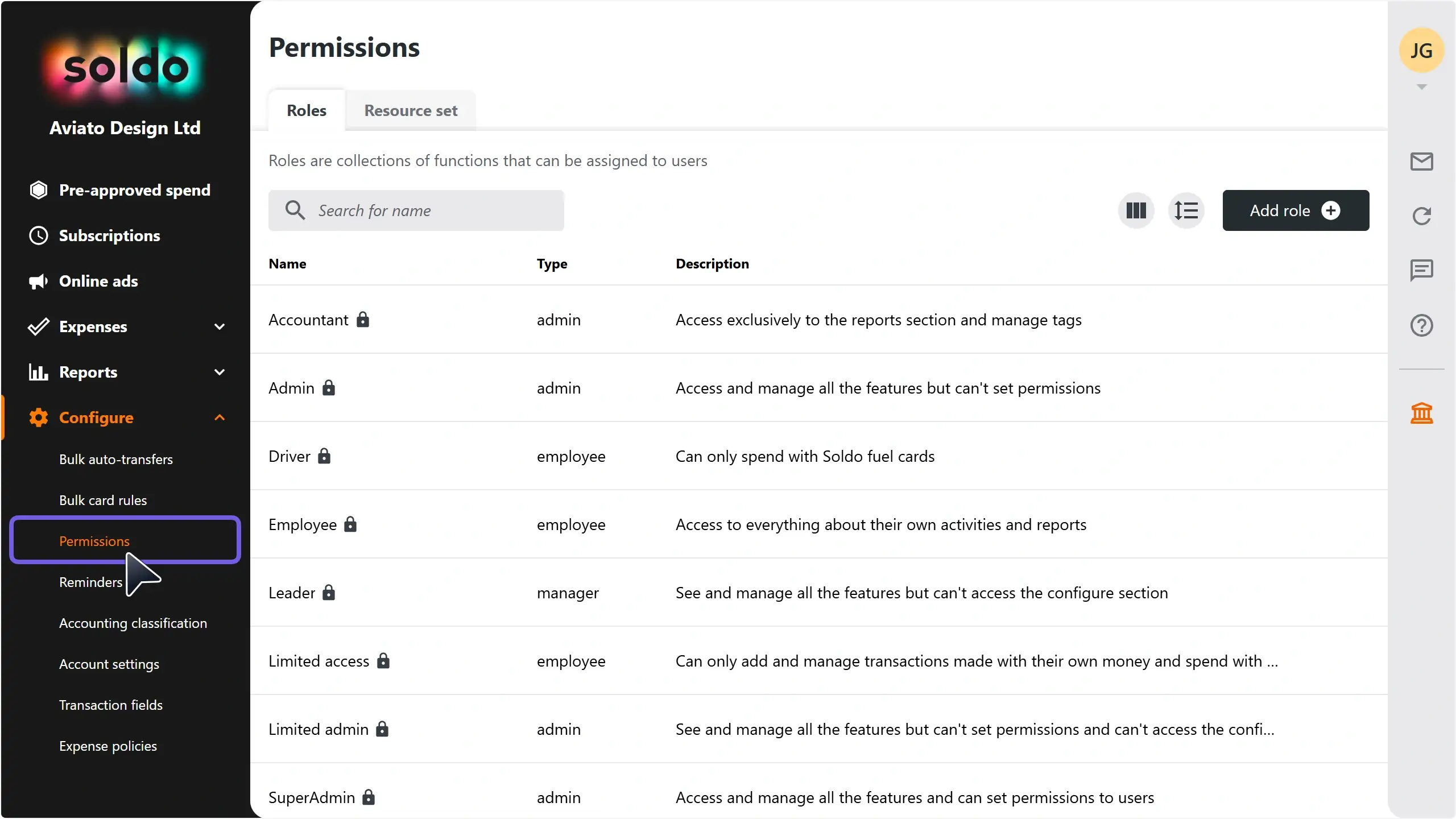Switch to the Roles tab
1456x819 pixels.
pos(307,110)
